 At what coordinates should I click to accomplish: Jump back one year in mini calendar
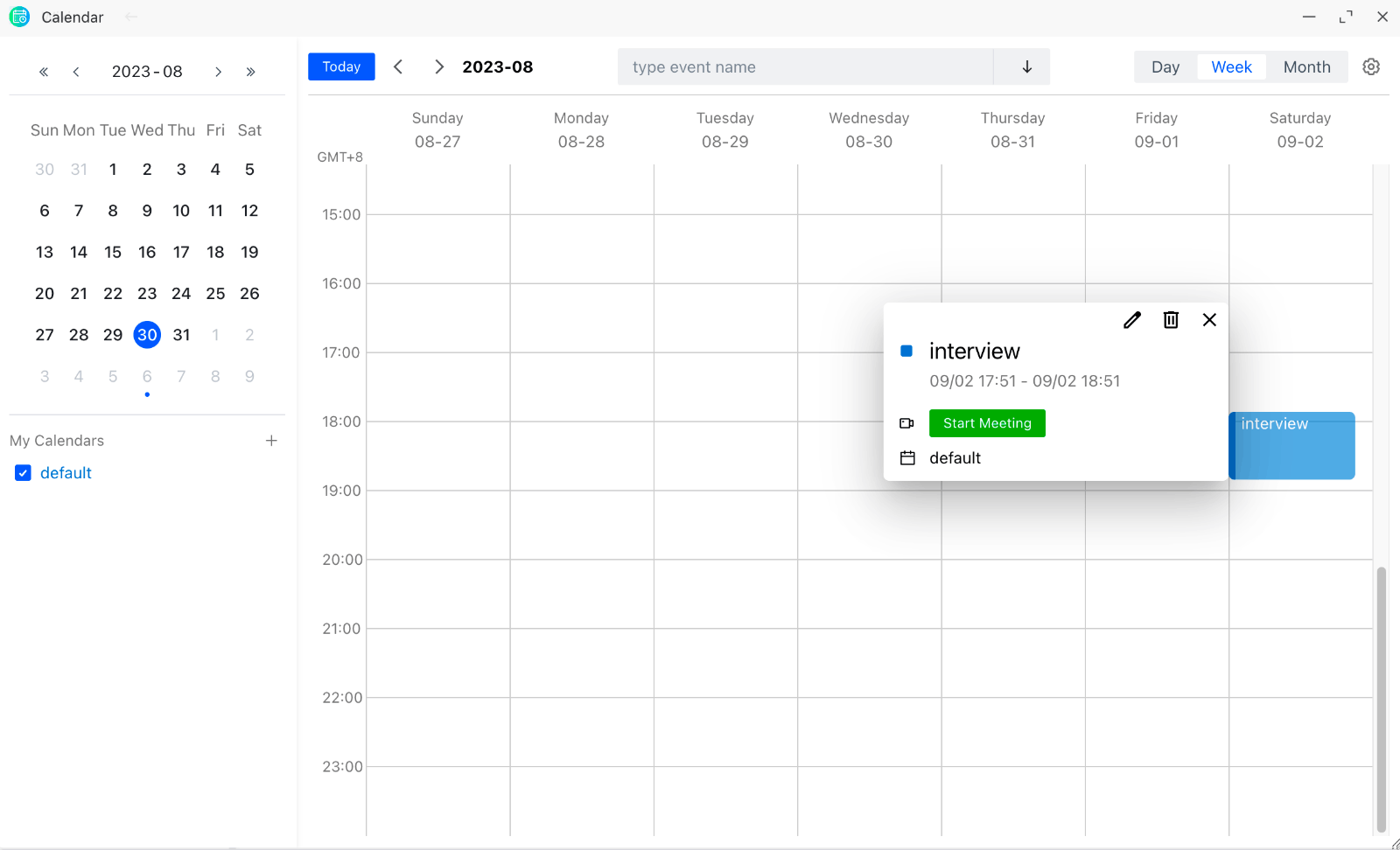pos(44,72)
